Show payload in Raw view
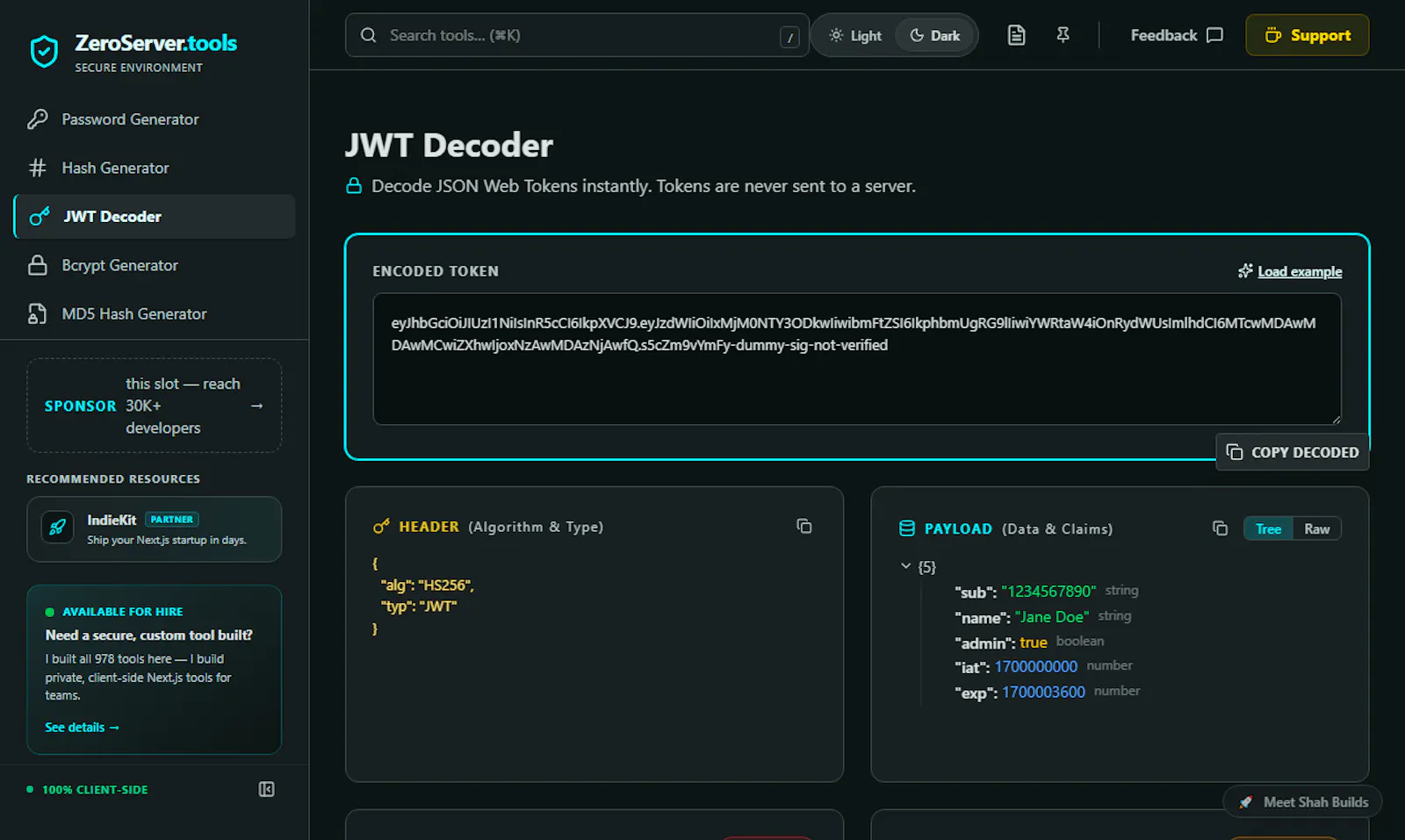 1316,528
